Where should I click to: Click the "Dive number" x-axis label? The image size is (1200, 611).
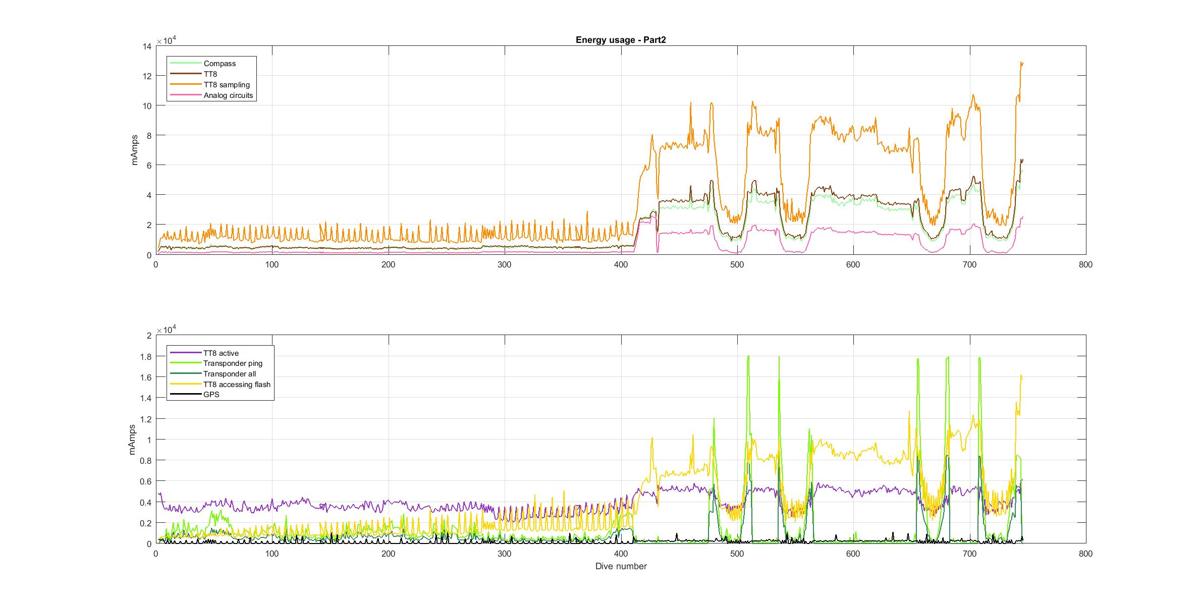pos(621,567)
